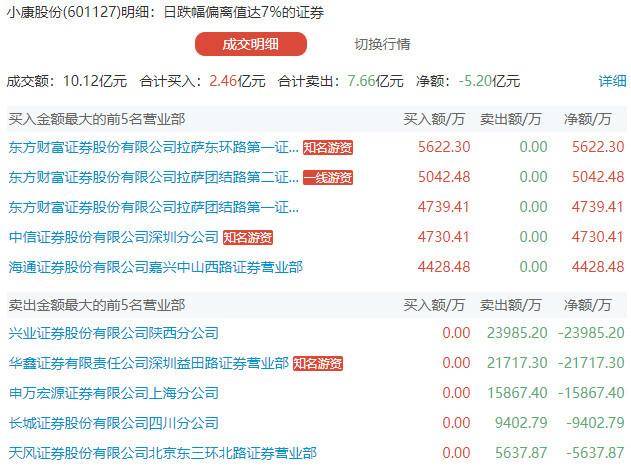Click 知名游资 tag on 拉萨东环路 row
The height and width of the screenshot is (469, 631).
328,147
